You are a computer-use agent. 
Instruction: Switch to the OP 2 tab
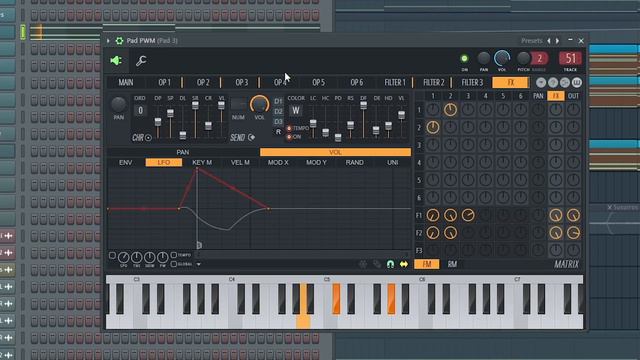(203, 82)
